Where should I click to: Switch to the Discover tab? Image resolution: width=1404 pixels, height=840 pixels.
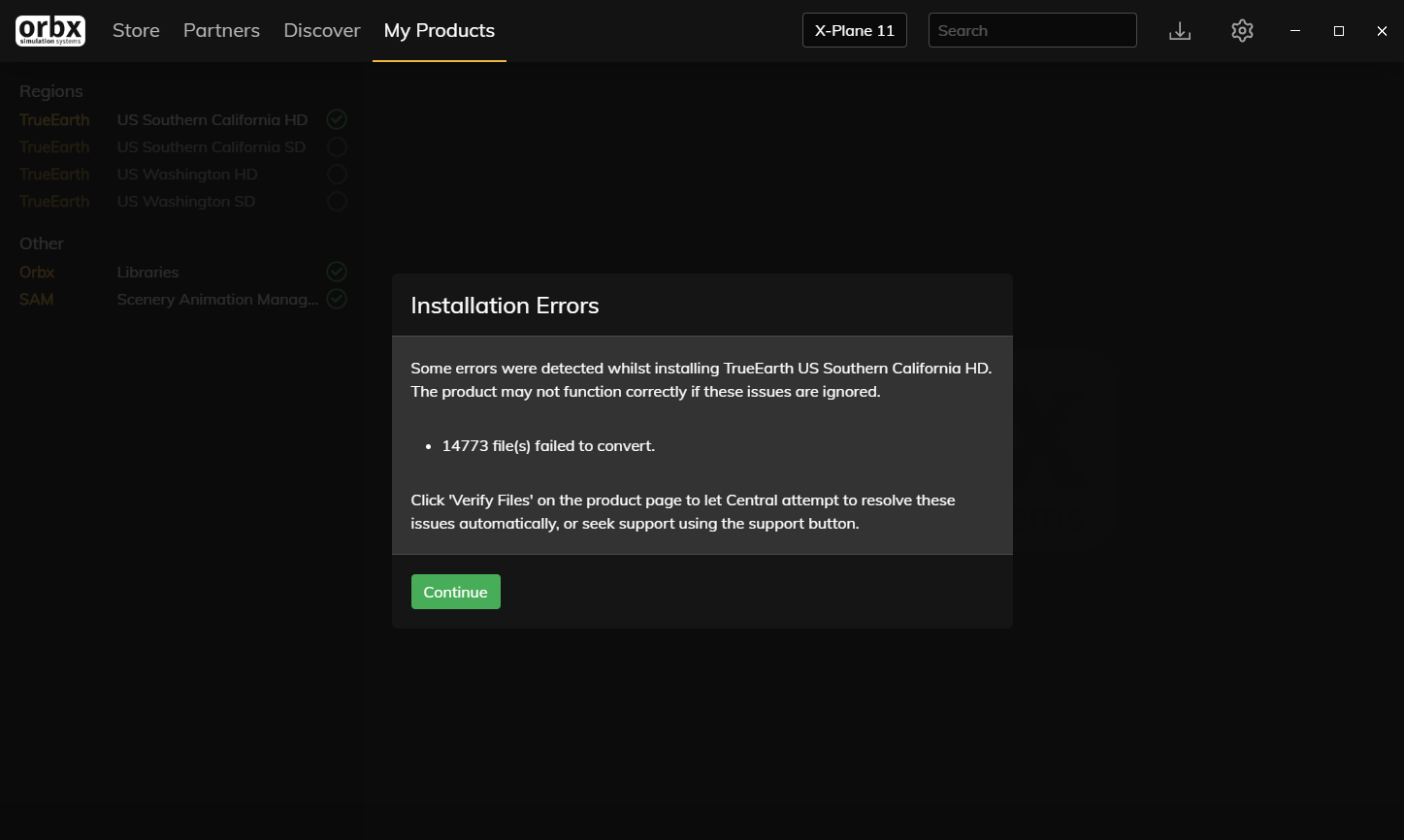point(322,30)
